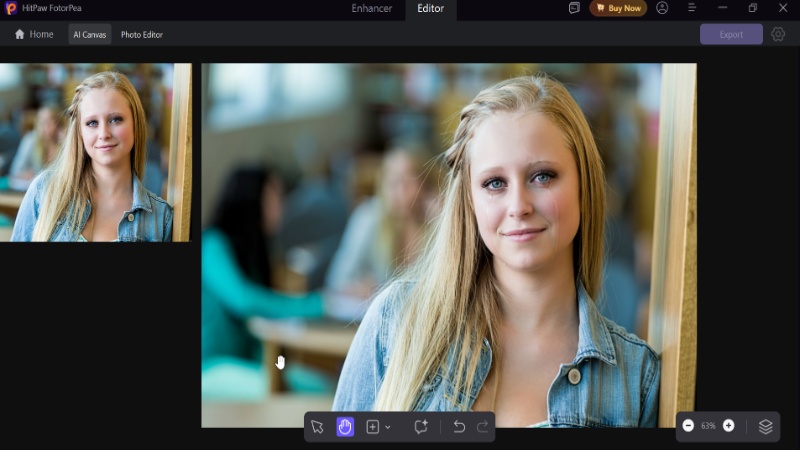
Task: Expand the add image dropdown arrow
Action: 388,427
